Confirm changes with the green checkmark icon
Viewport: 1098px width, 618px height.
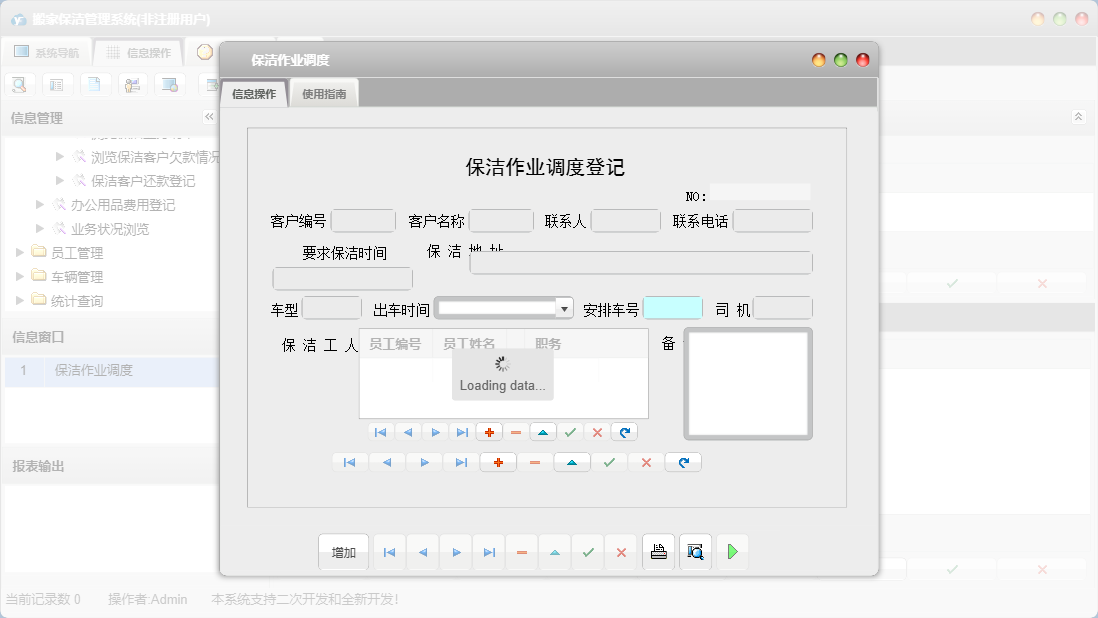tap(588, 551)
